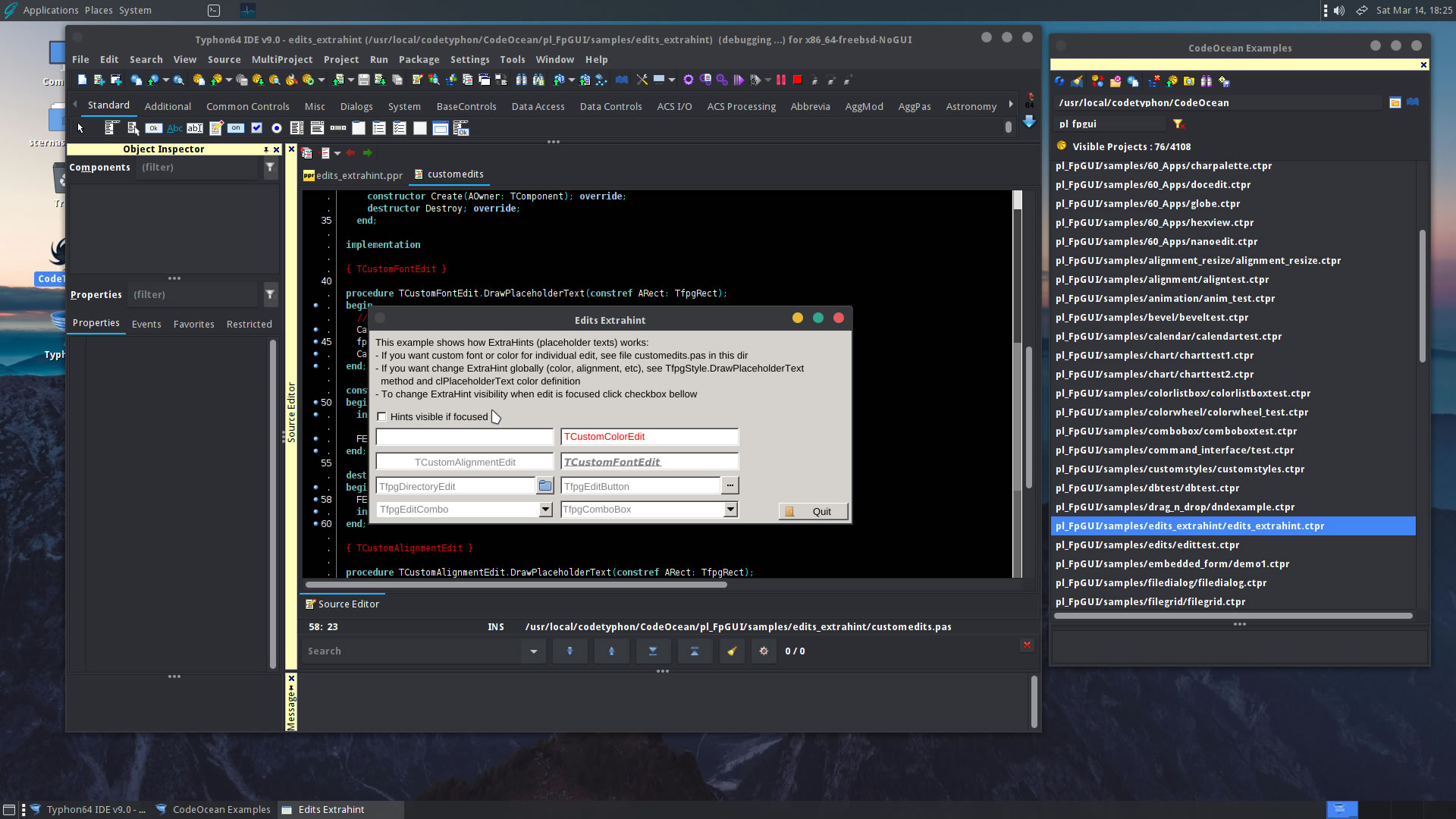The image size is (1456, 819).
Task: Open the TfpgComboBox dropdown
Action: click(730, 510)
